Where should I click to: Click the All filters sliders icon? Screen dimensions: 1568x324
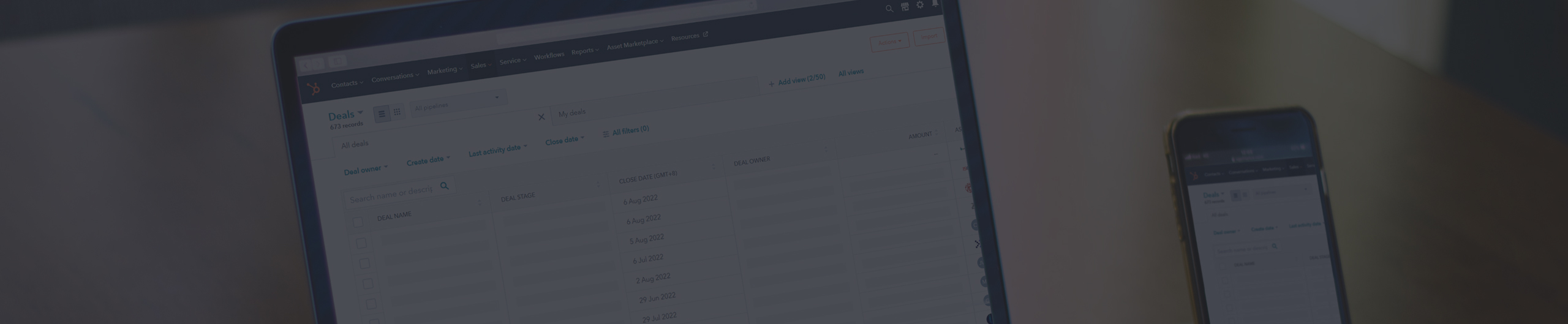point(606,134)
